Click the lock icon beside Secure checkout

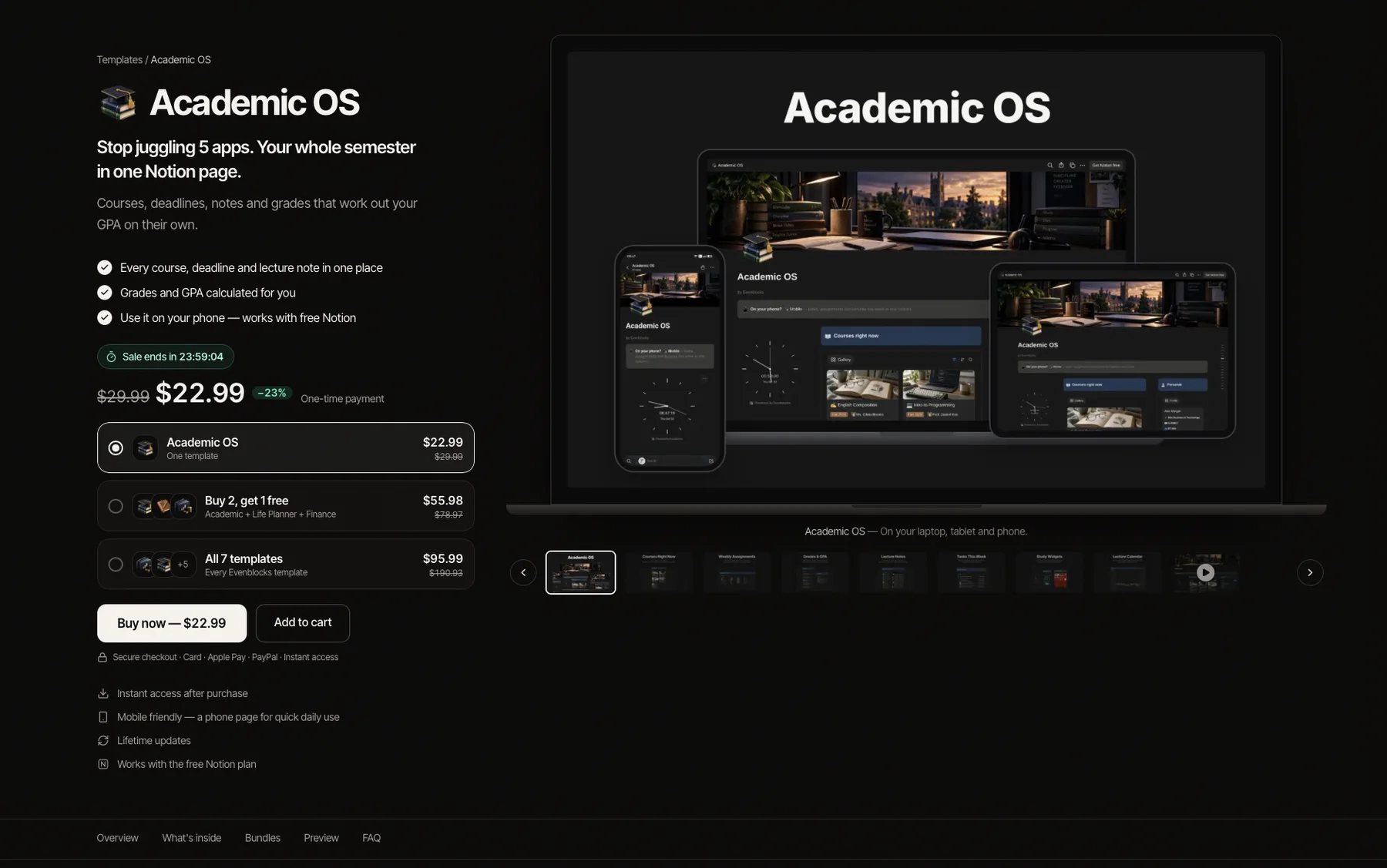click(x=102, y=657)
